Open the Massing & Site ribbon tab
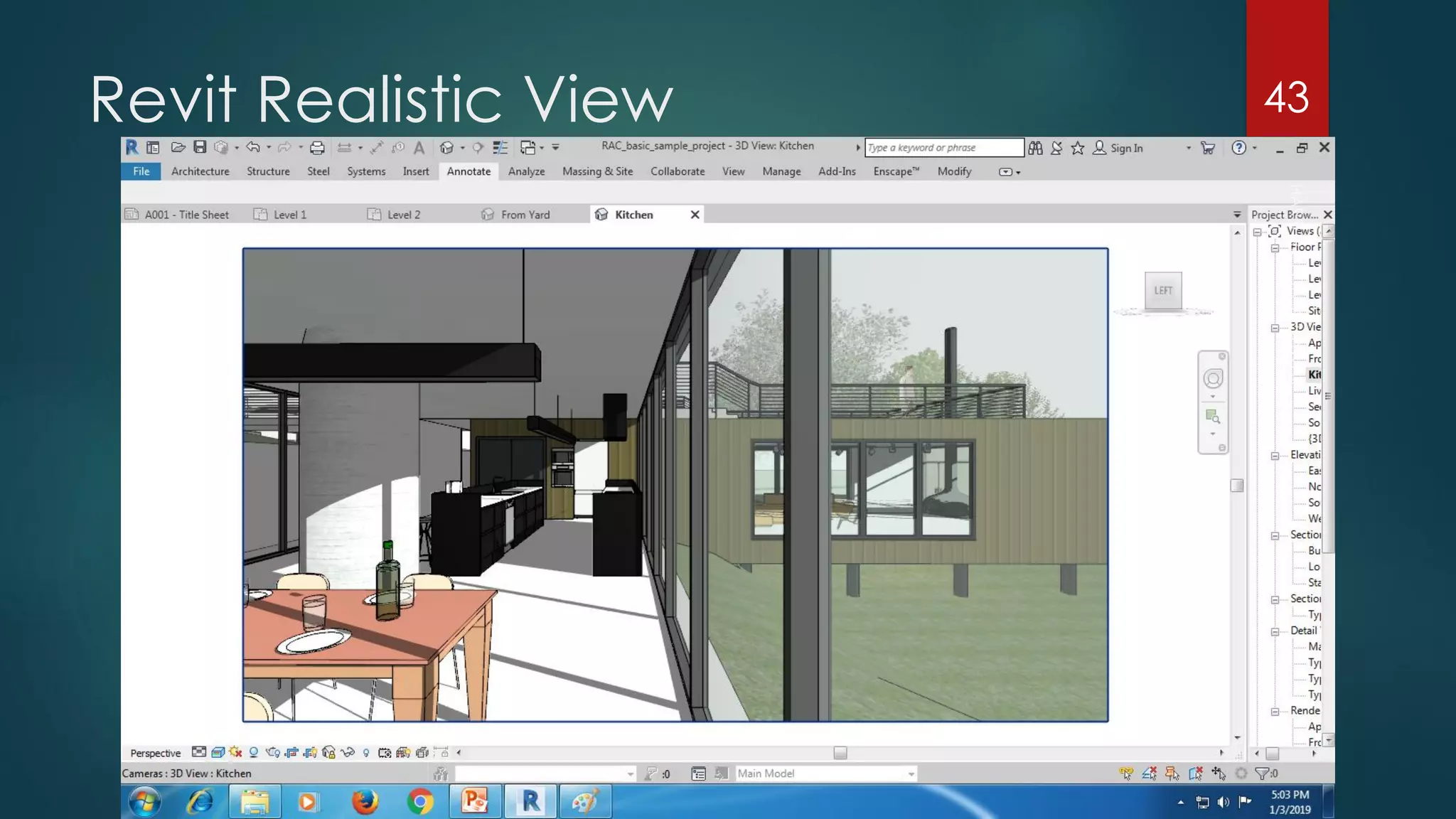The width and height of the screenshot is (1456, 819). (598, 171)
